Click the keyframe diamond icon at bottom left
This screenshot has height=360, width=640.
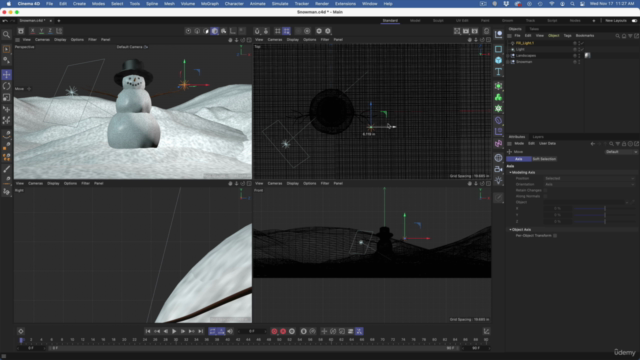coord(21,331)
